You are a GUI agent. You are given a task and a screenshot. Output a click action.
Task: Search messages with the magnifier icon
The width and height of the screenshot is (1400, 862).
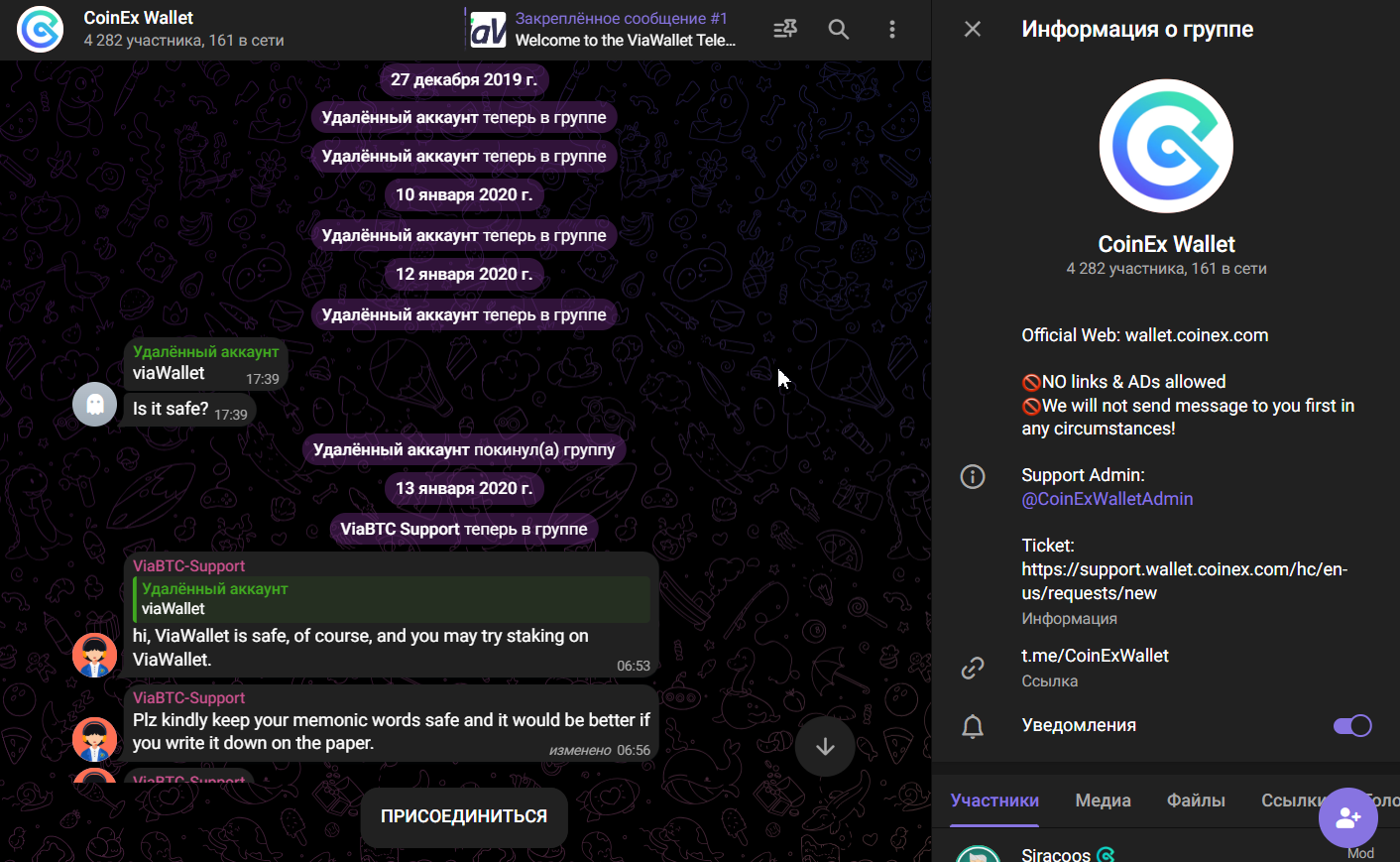[x=839, y=30]
